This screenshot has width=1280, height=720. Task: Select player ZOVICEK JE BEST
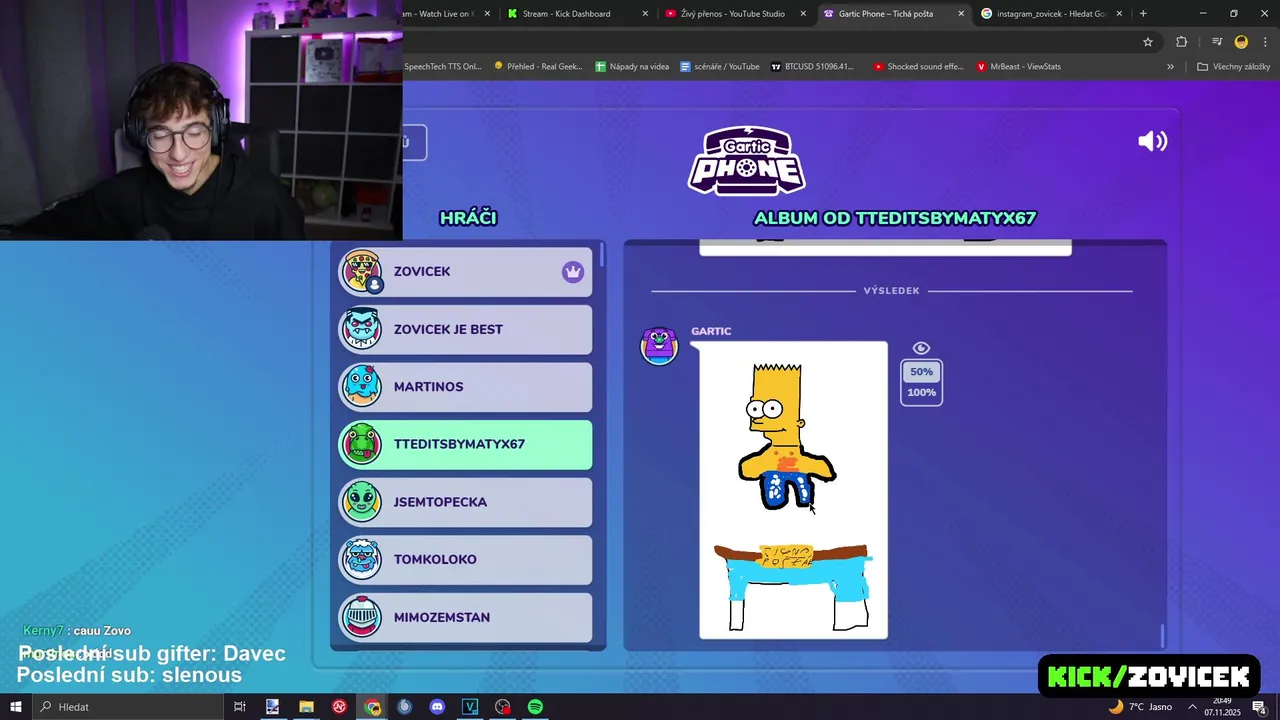coord(465,329)
